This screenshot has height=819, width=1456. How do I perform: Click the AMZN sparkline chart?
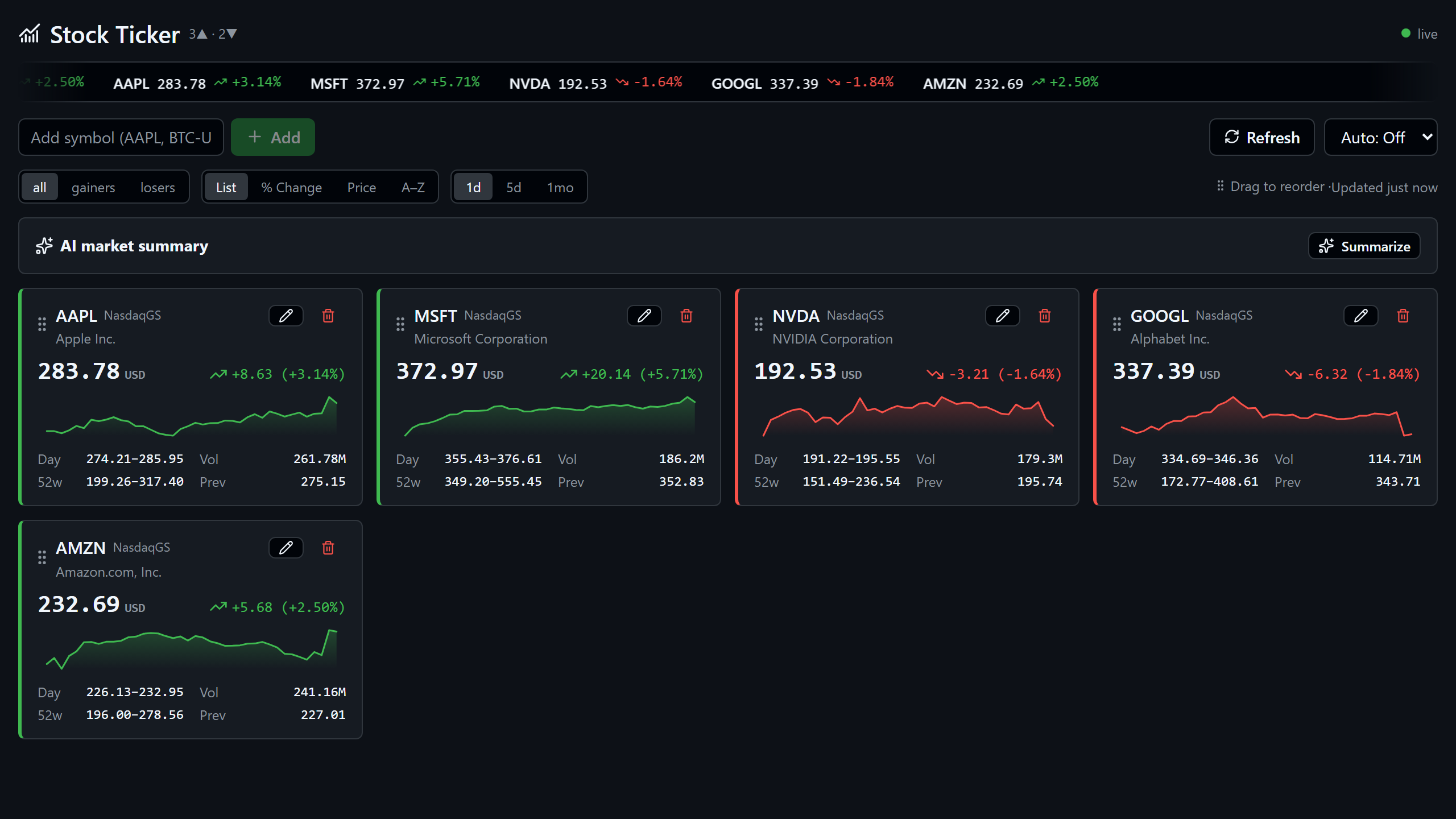coord(192,649)
